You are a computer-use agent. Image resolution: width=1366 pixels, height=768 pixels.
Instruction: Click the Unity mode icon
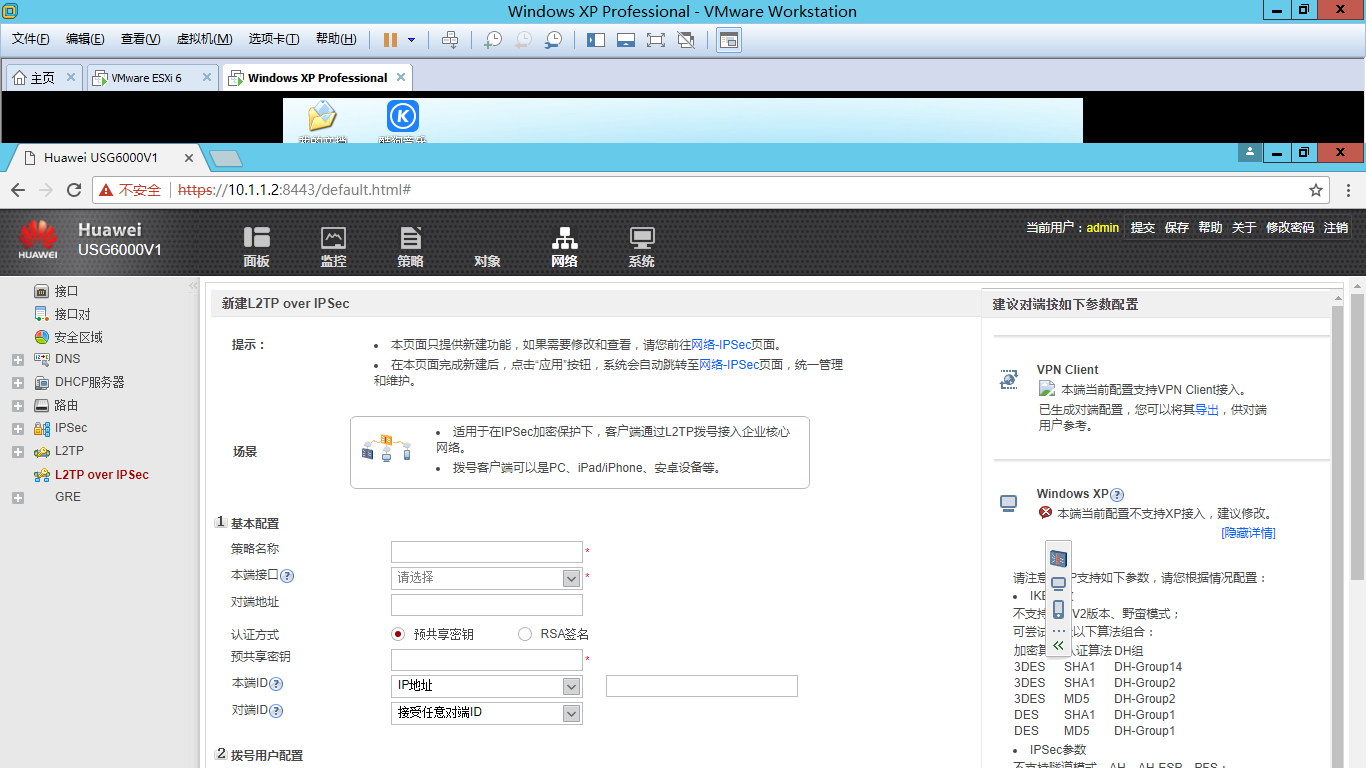point(686,40)
